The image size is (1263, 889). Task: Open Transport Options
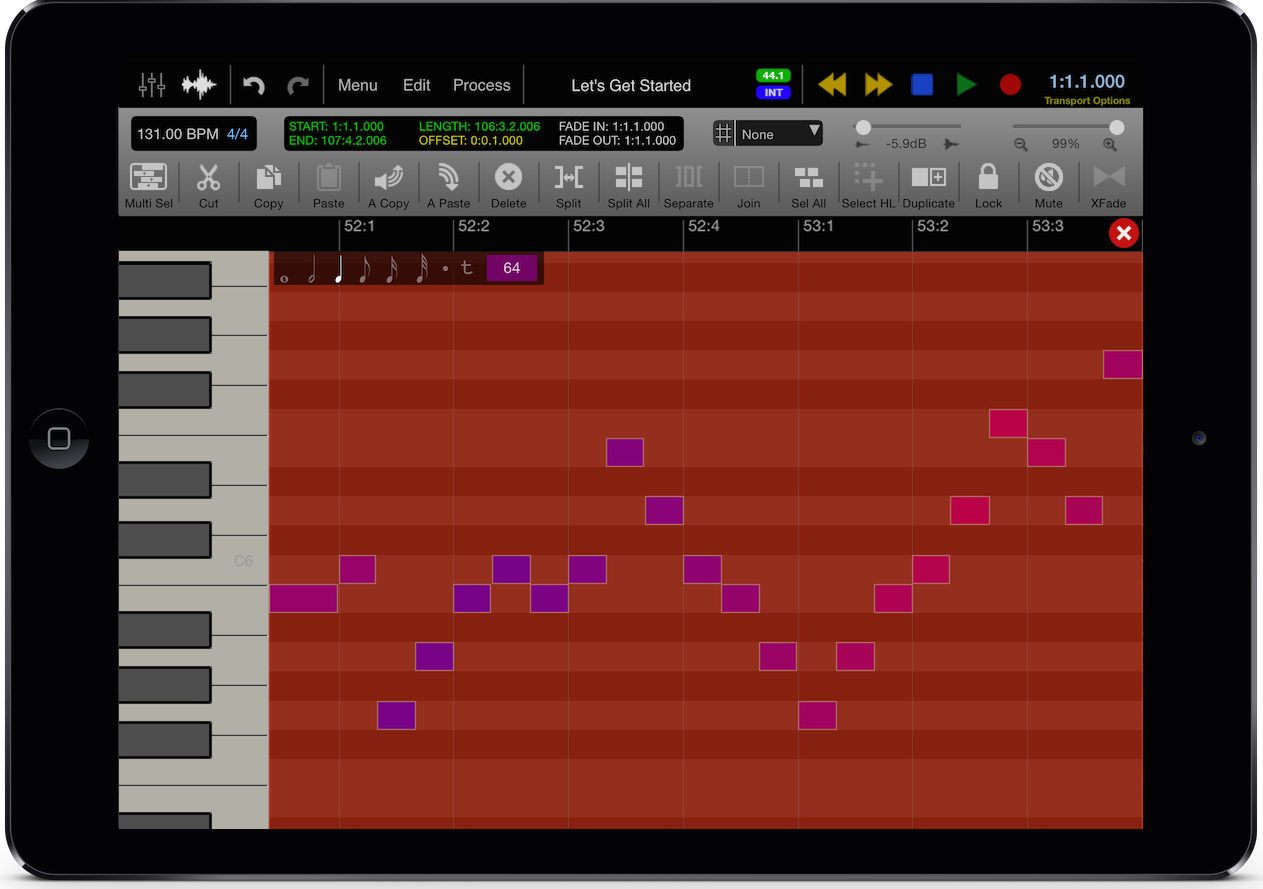(1087, 101)
